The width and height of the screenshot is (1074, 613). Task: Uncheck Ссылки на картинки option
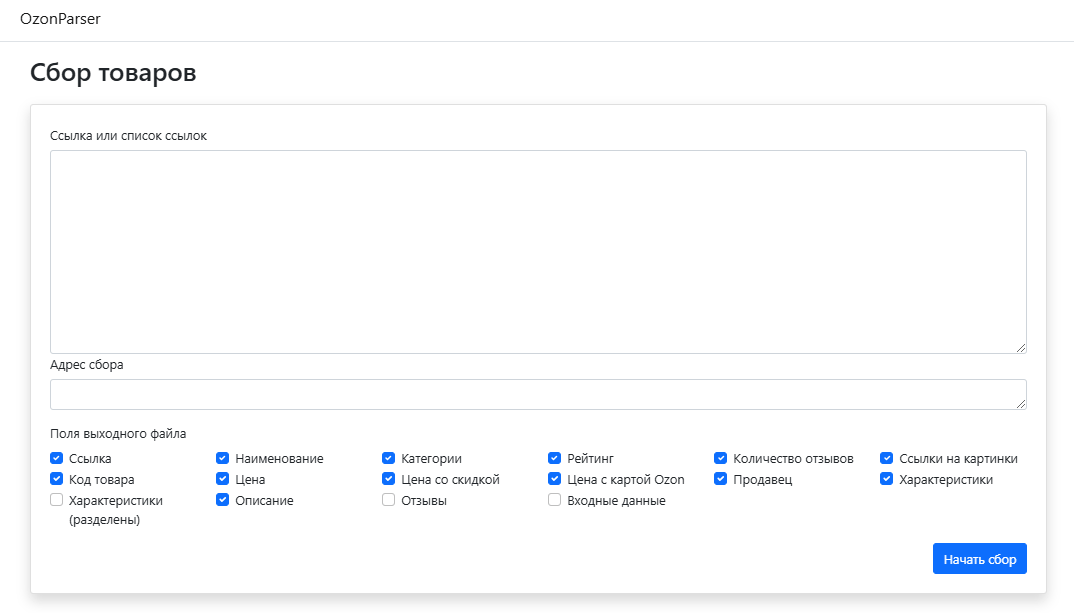887,458
